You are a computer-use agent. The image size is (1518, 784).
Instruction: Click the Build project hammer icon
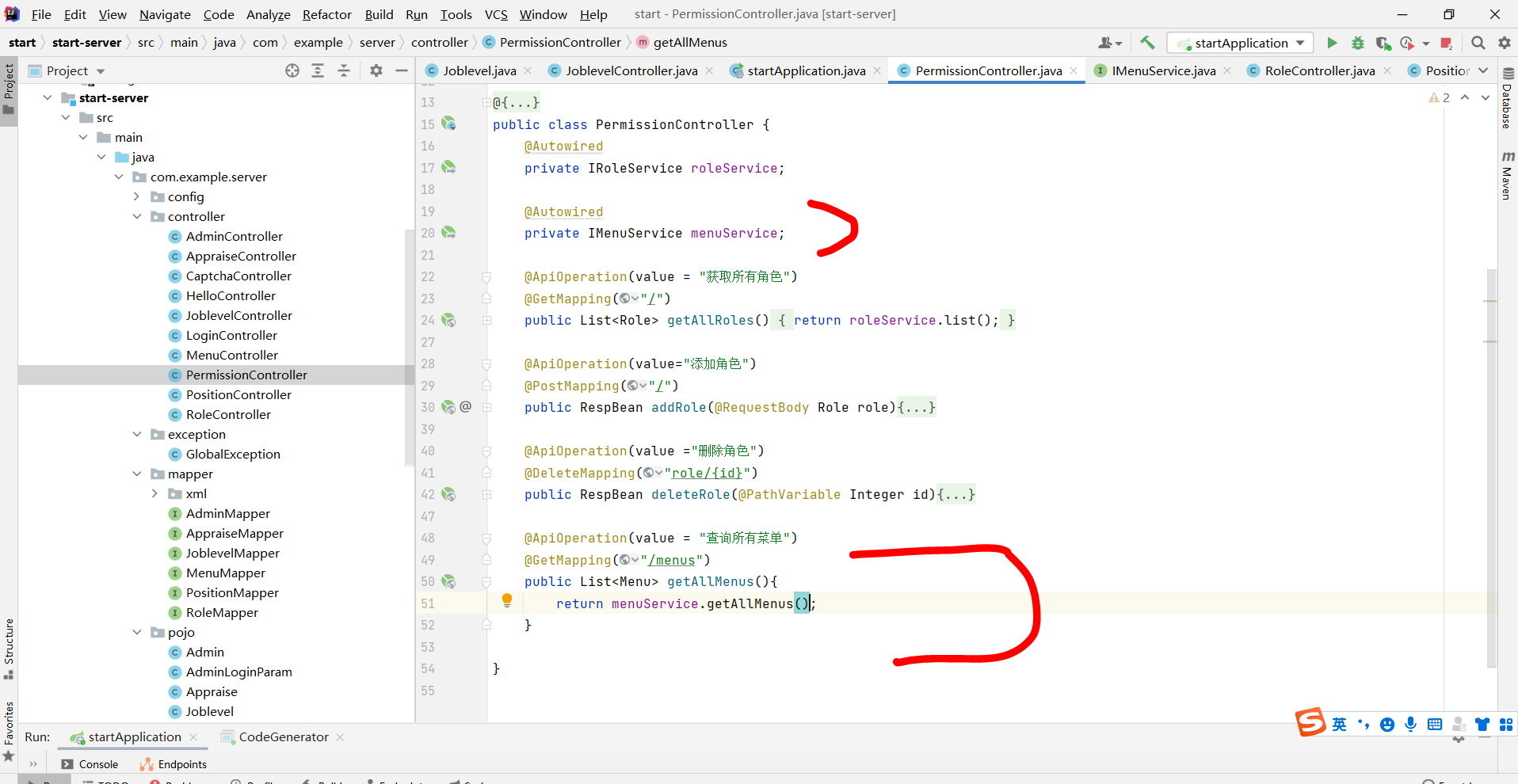(1147, 43)
